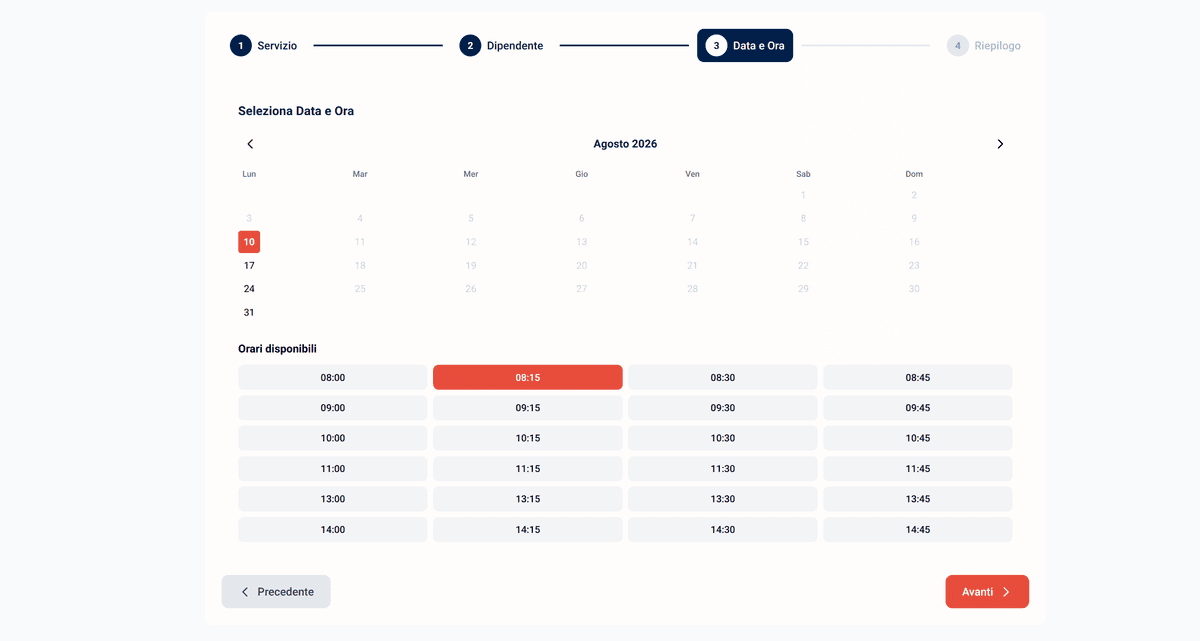Click the Avanti button
The height and width of the screenshot is (641, 1200).
987,592
